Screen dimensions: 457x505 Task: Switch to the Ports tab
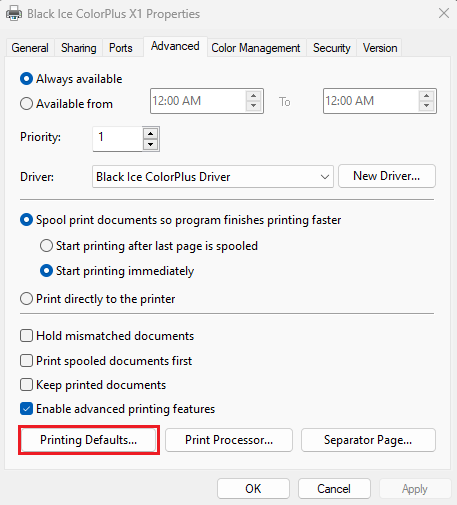tap(121, 48)
